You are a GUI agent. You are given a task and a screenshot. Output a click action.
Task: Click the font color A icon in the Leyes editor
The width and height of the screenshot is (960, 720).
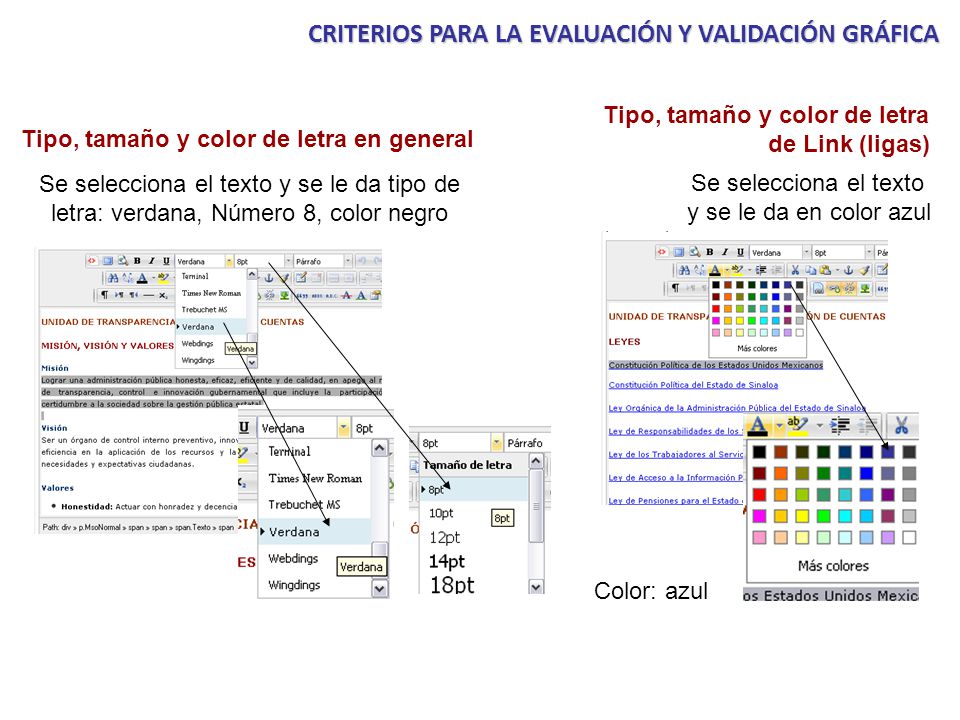(x=715, y=270)
